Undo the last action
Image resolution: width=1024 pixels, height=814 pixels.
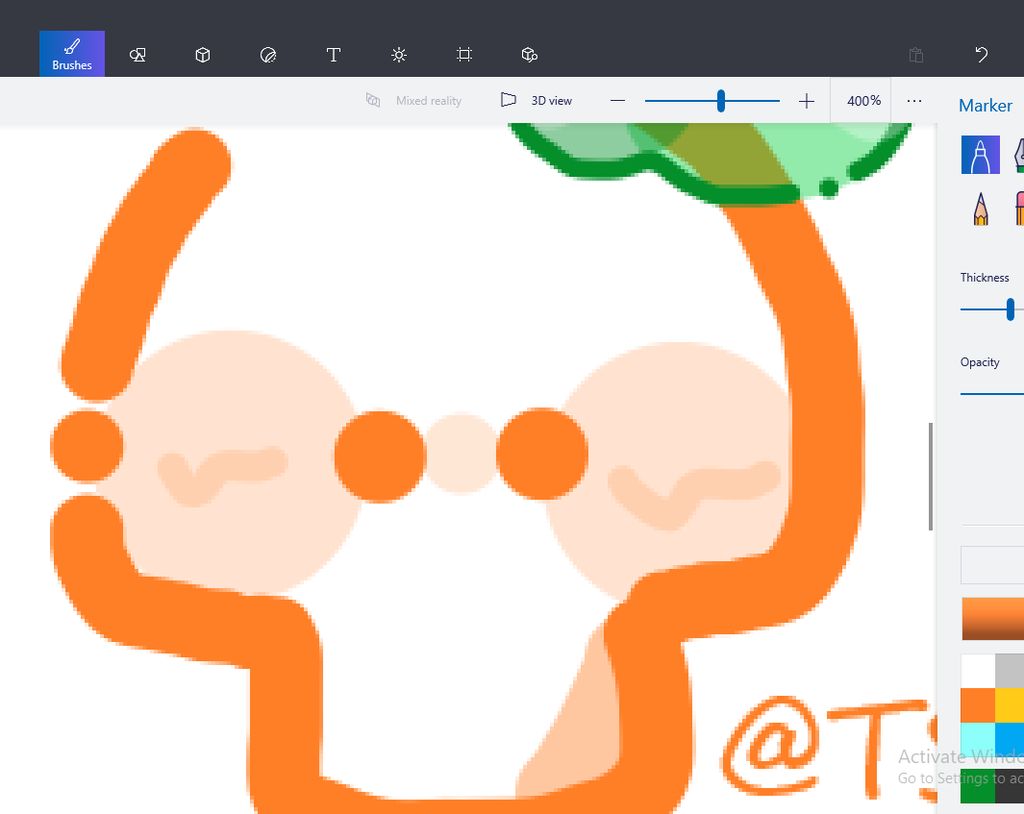(981, 55)
